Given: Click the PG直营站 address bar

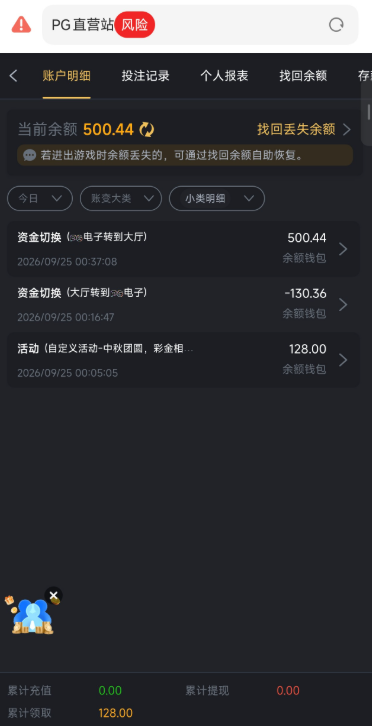Looking at the screenshot, I should [200, 25].
